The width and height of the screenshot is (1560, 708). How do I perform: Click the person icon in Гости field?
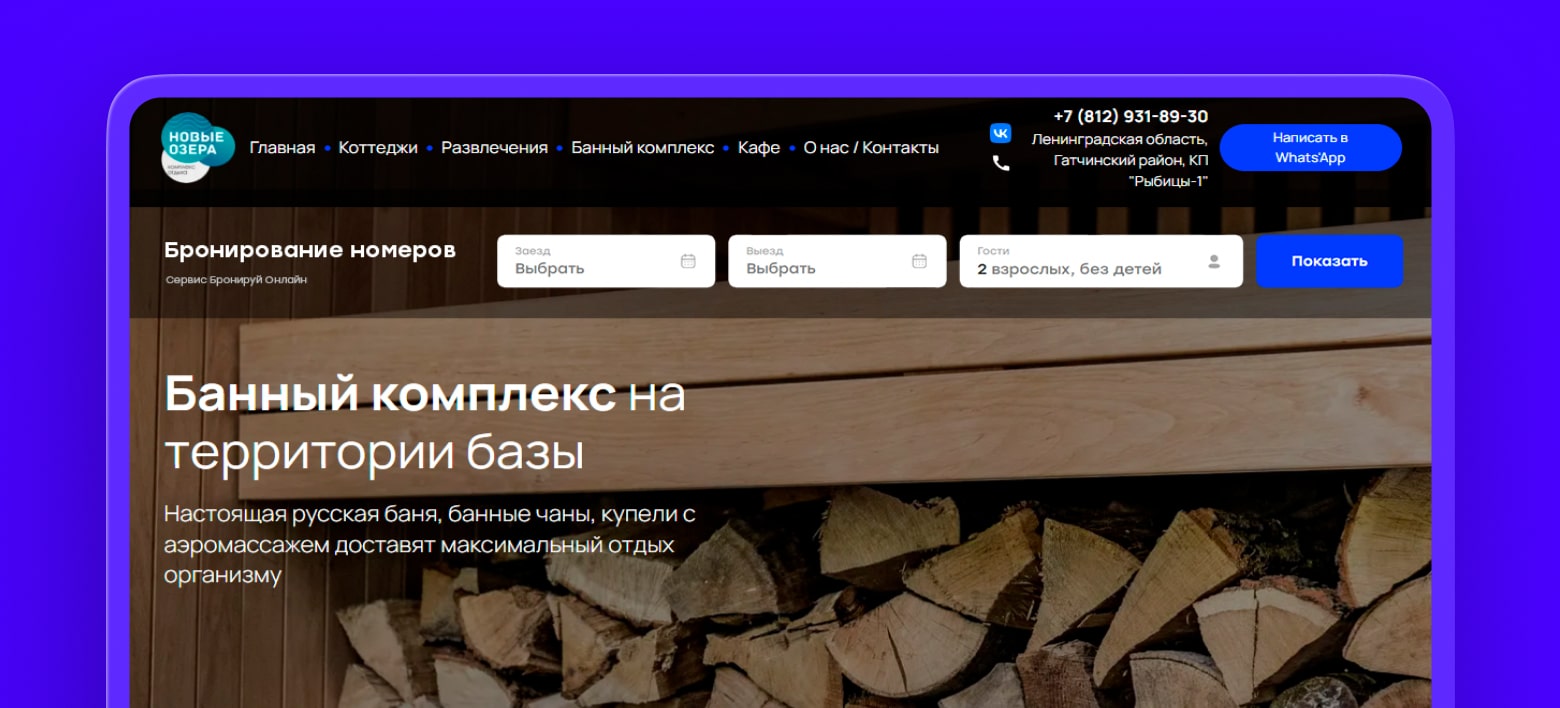coord(1214,261)
